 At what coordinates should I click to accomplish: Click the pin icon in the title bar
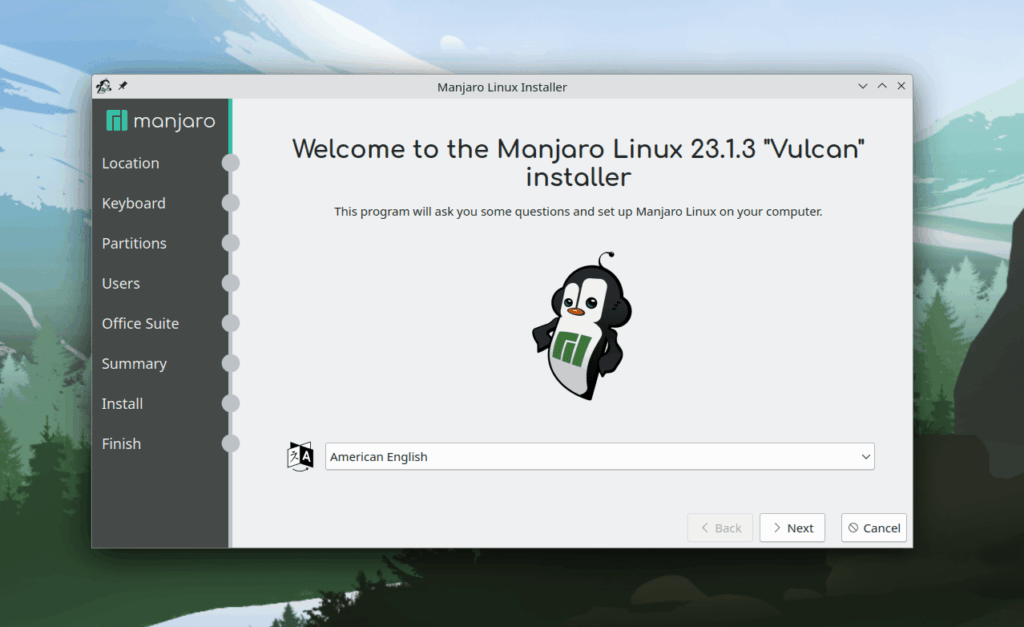coord(121,86)
